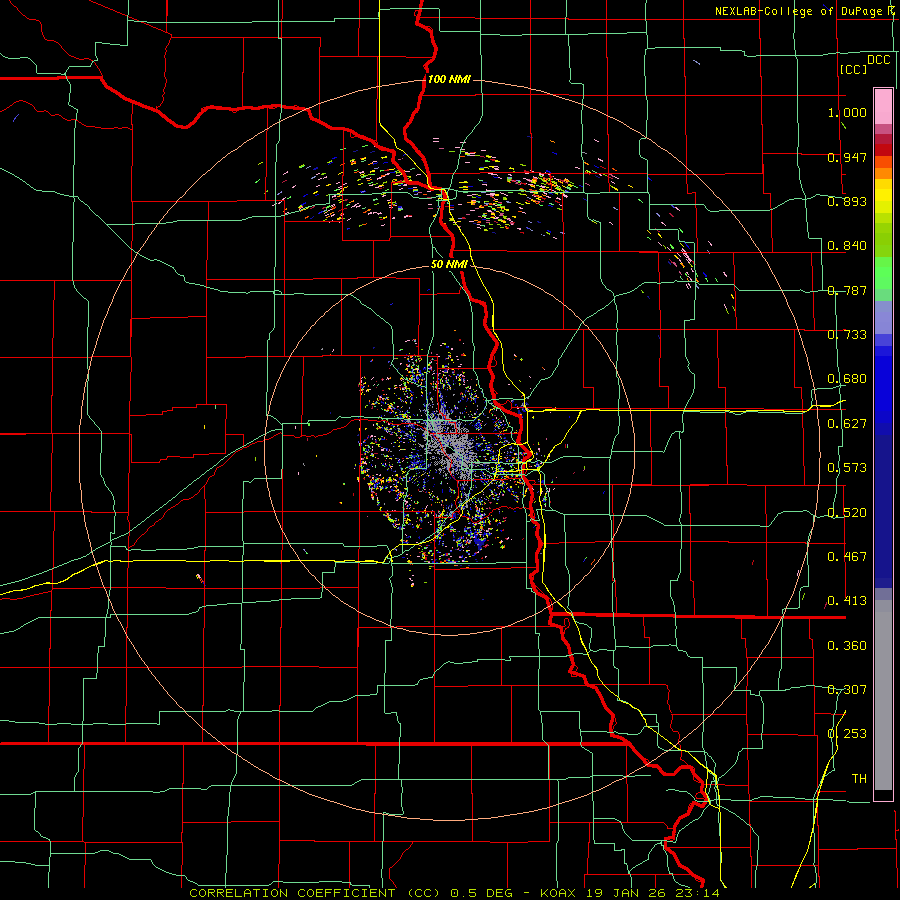Click the 0.893 color scale value
The height and width of the screenshot is (900, 900).
coord(847,201)
